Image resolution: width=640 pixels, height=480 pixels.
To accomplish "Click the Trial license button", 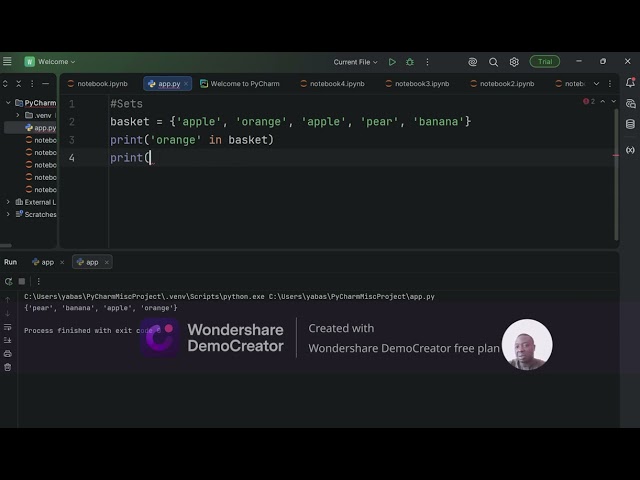I will [545, 62].
